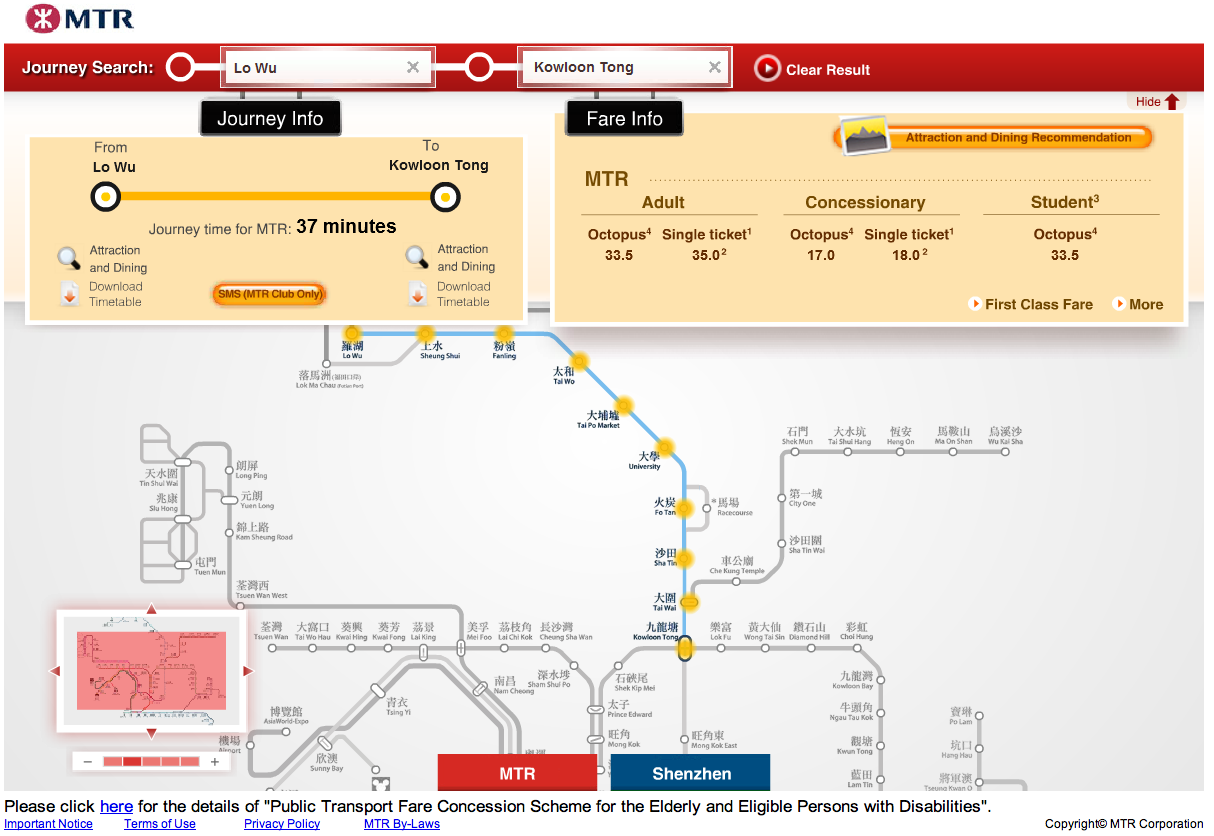
Task: Open Terms of Use link
Action: [160, 824]
